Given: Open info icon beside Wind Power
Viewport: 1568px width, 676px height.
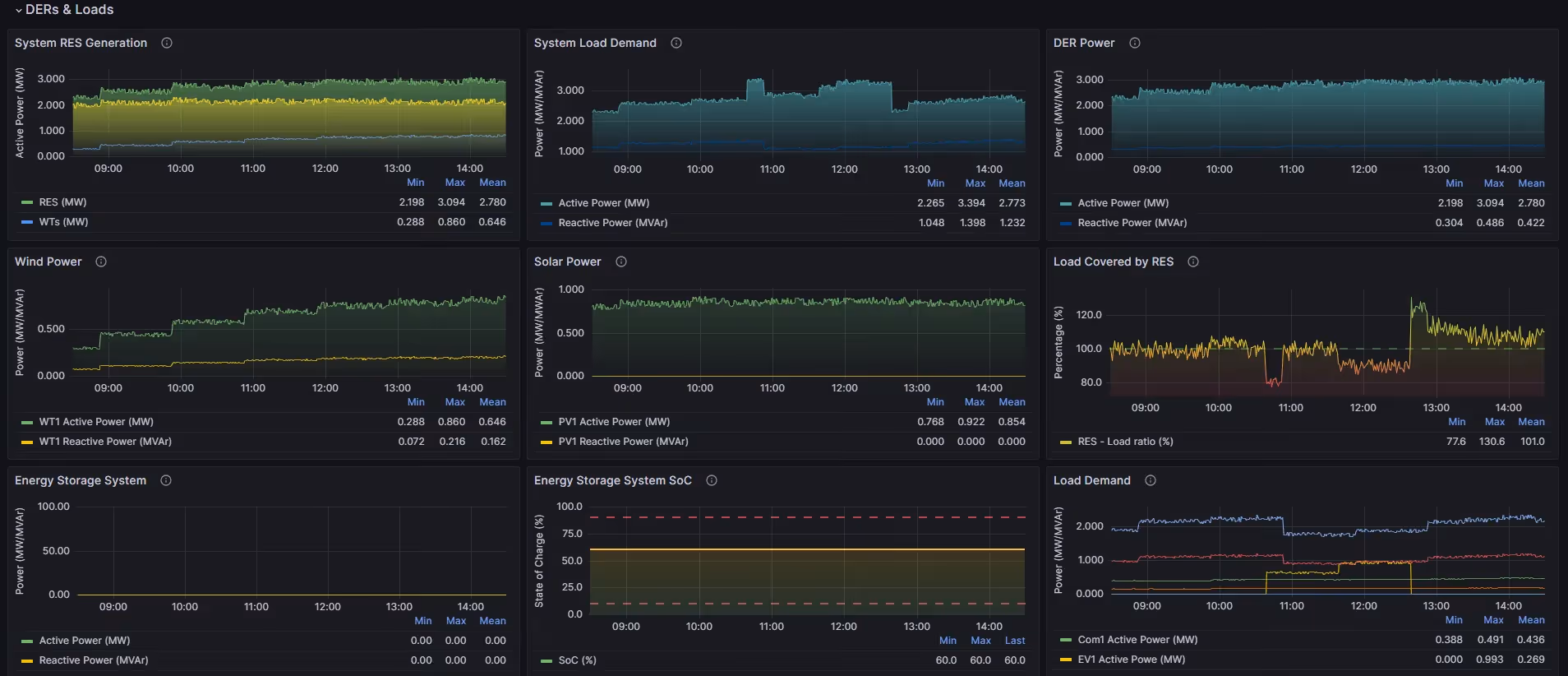Looking at the screenshot, I should [101, 262].
